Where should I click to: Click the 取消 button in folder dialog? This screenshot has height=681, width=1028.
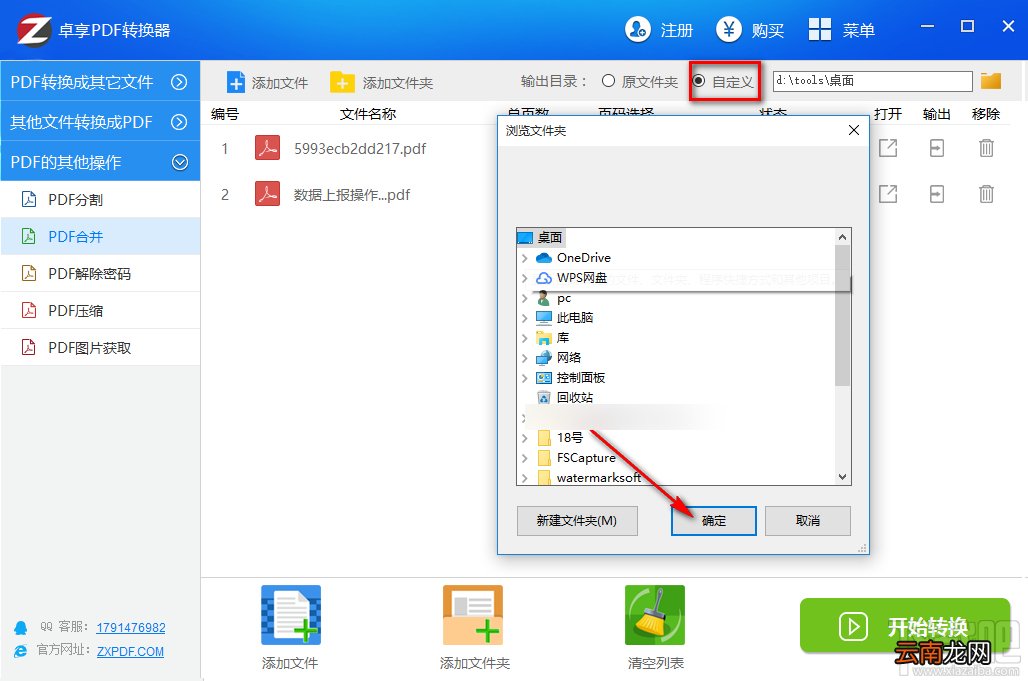(808, 520)
